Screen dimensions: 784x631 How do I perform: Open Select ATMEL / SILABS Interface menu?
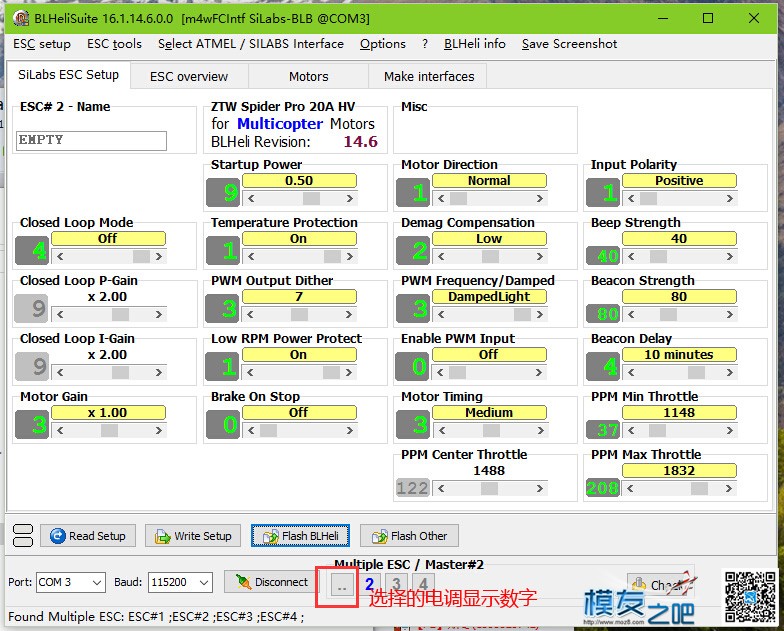pyautogui.click(x=251, y=44)
